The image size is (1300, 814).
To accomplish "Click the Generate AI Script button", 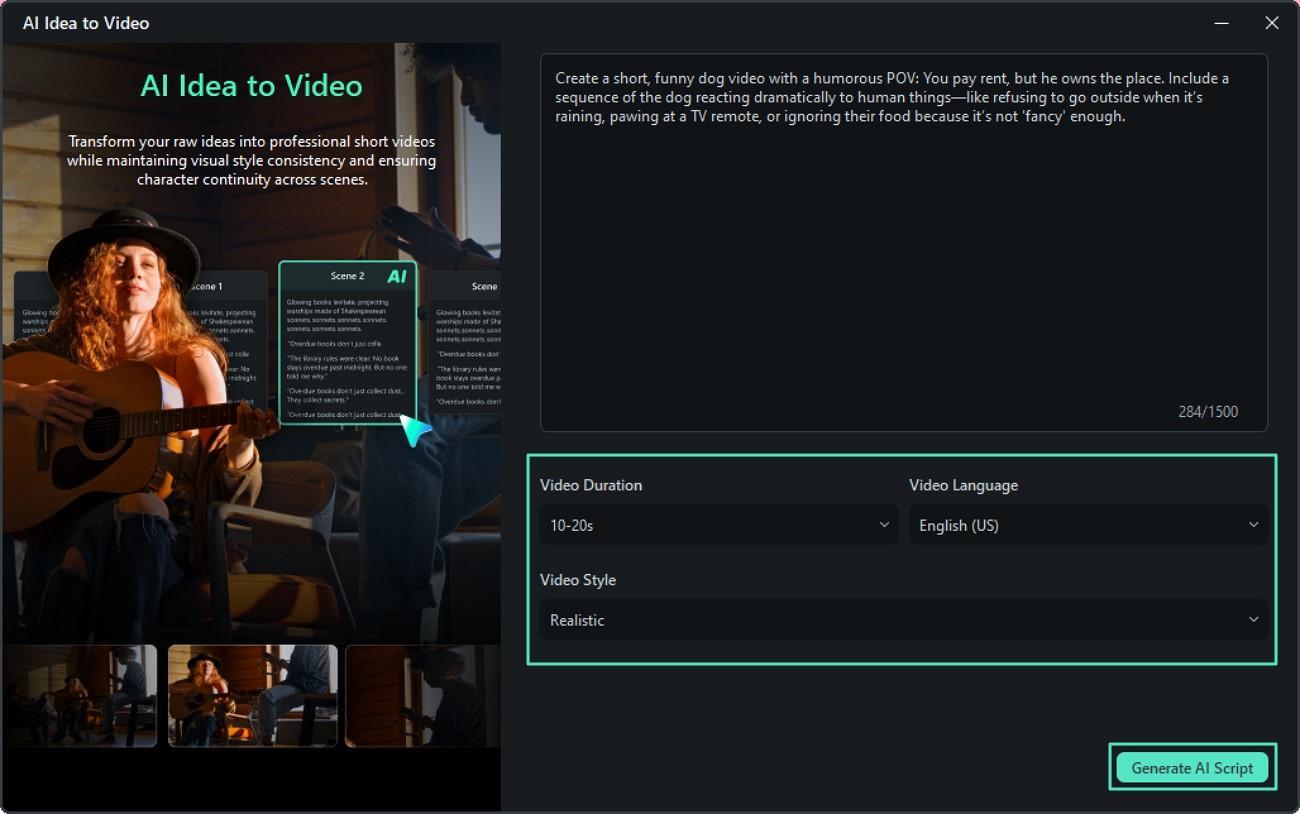I will 1192,768.
